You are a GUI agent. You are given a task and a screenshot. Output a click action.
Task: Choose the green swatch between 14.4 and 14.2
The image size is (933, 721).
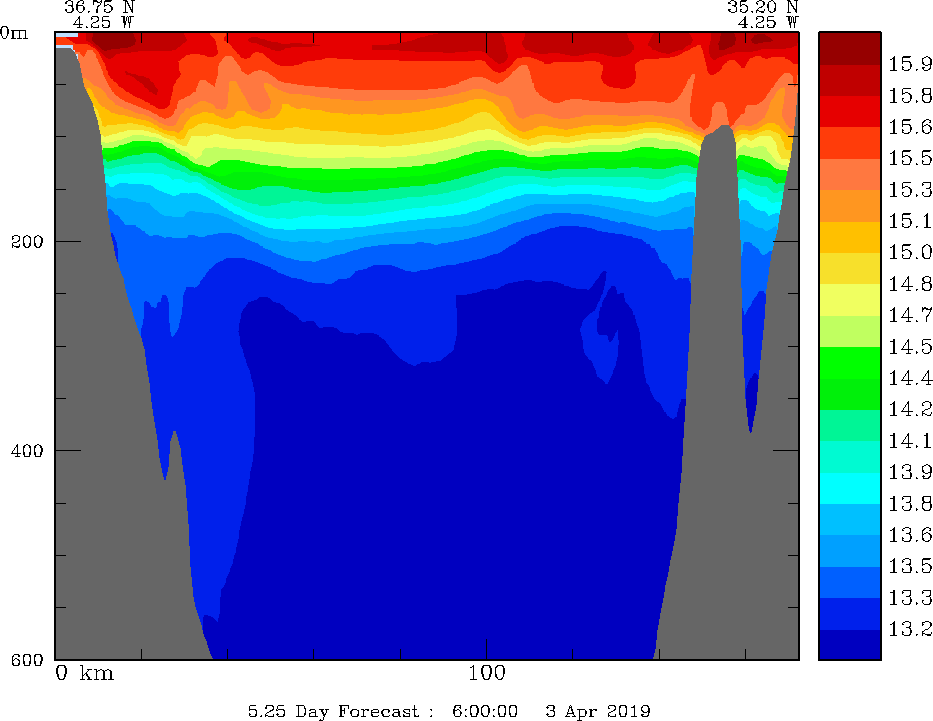pos(850,394)
